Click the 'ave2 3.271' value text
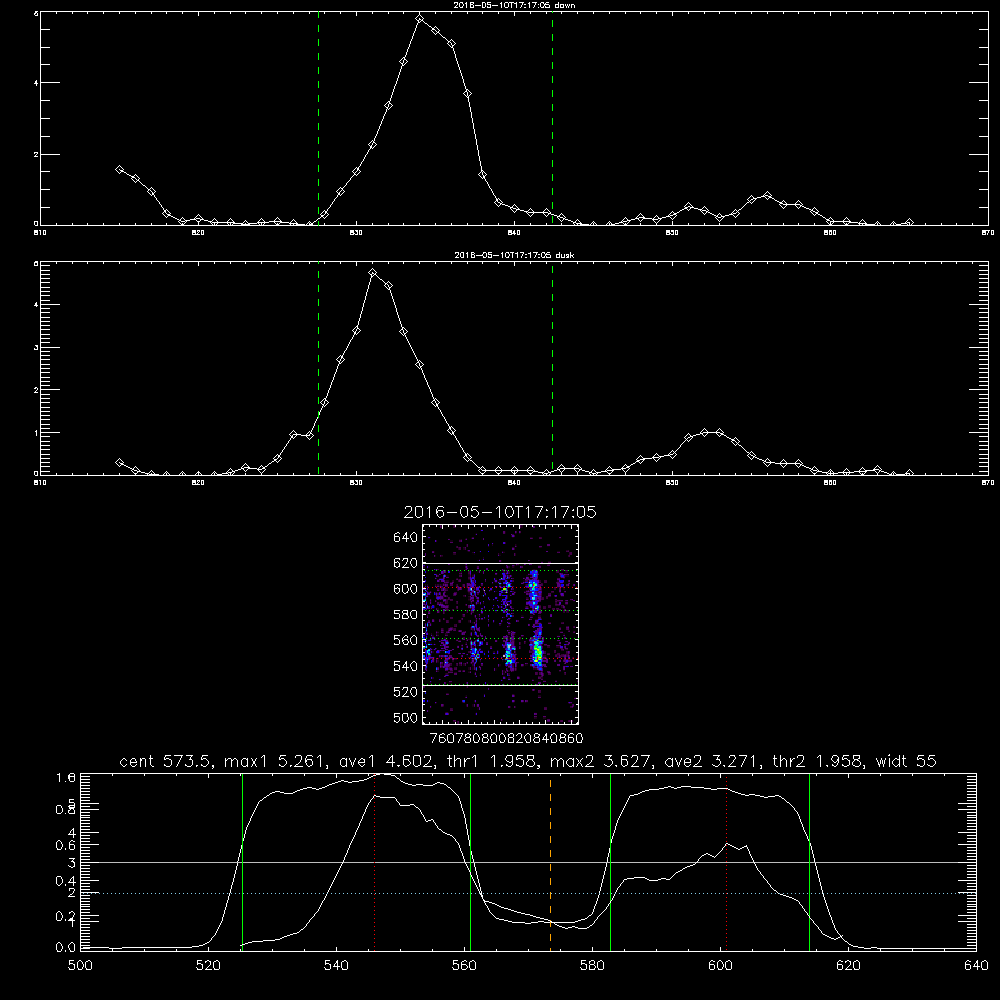The image size is (1000, 1000). 713,761
